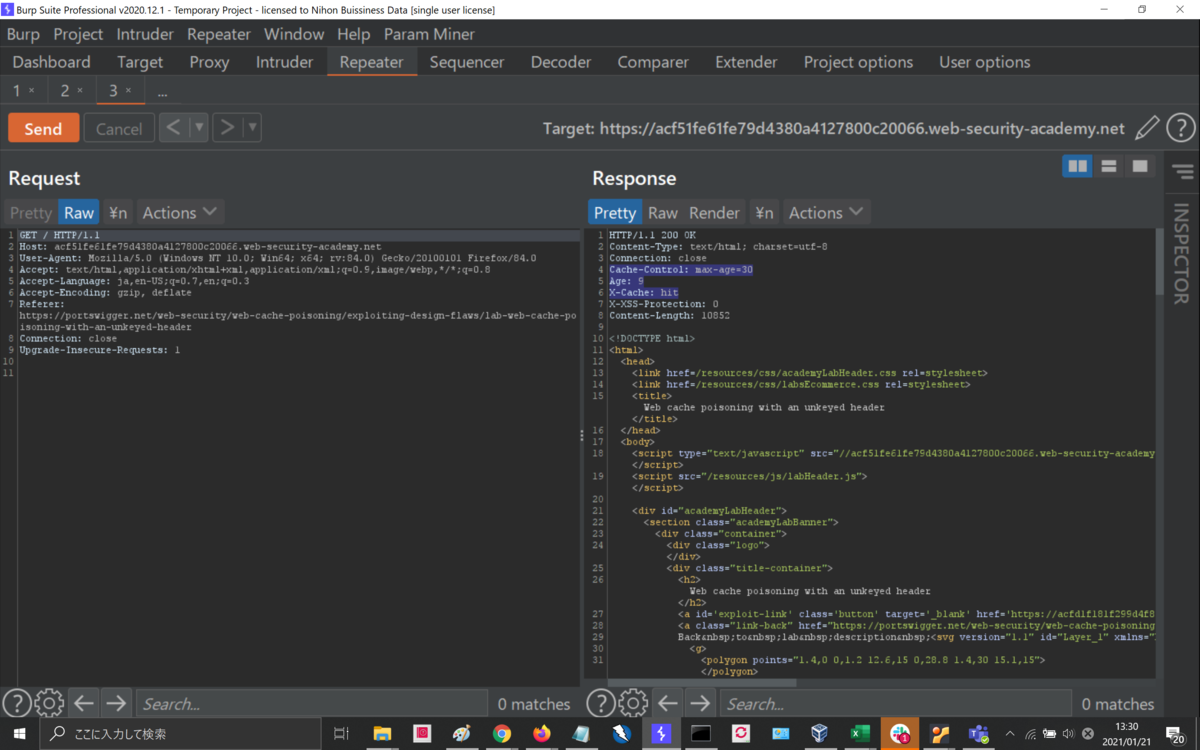Open the Inspector panel hamburger icon
Image resolution: width=1200 pixels, height=750 pixels.
point(1183,172)
